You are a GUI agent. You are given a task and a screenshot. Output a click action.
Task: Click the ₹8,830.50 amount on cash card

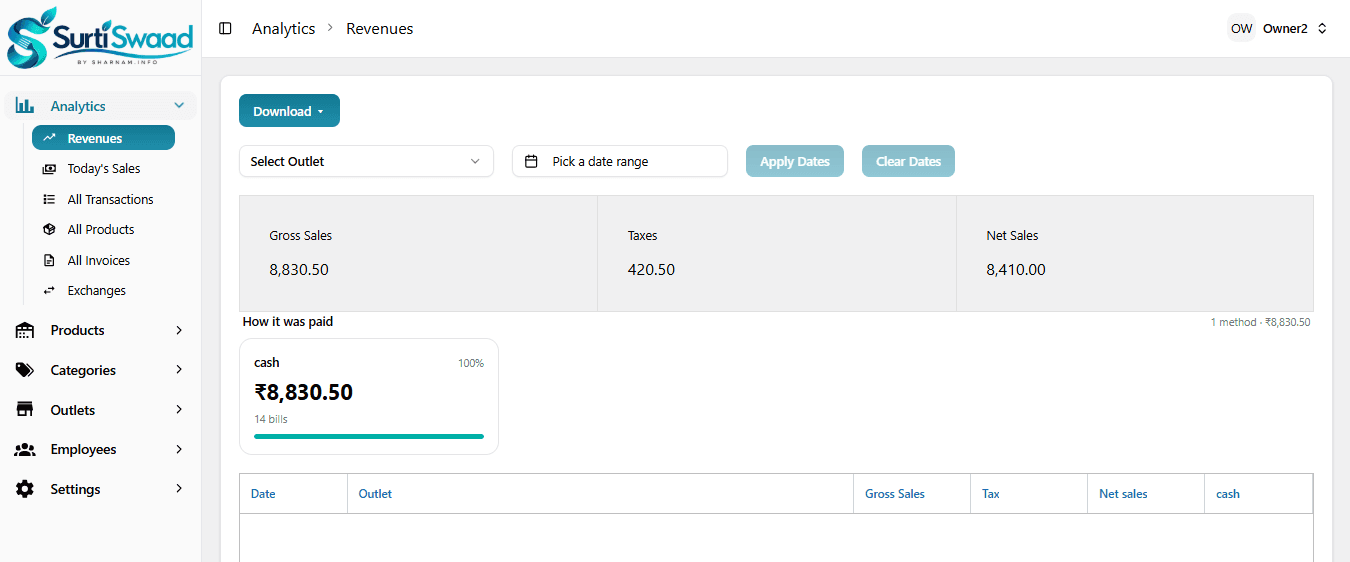(304, 392)
